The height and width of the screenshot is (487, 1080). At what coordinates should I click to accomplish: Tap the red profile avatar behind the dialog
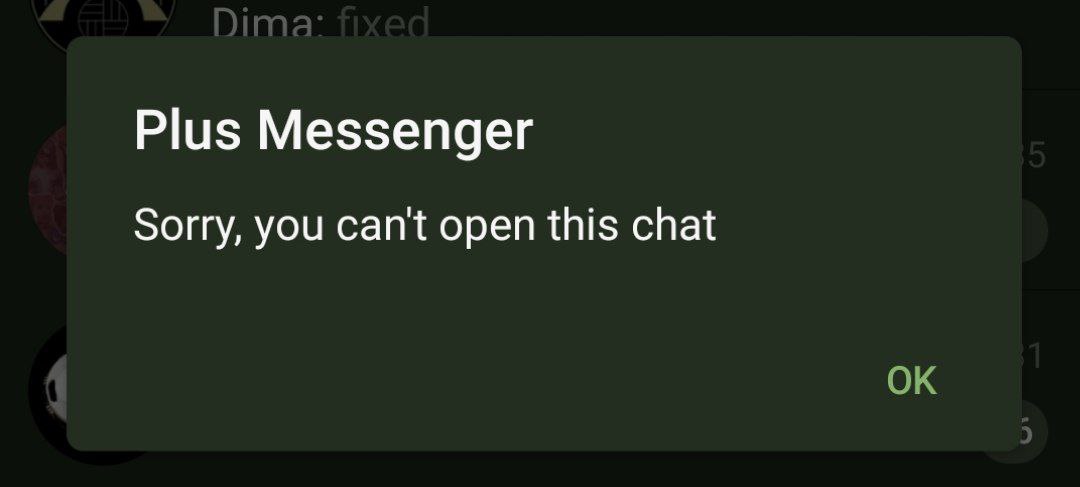coord(48,191)
